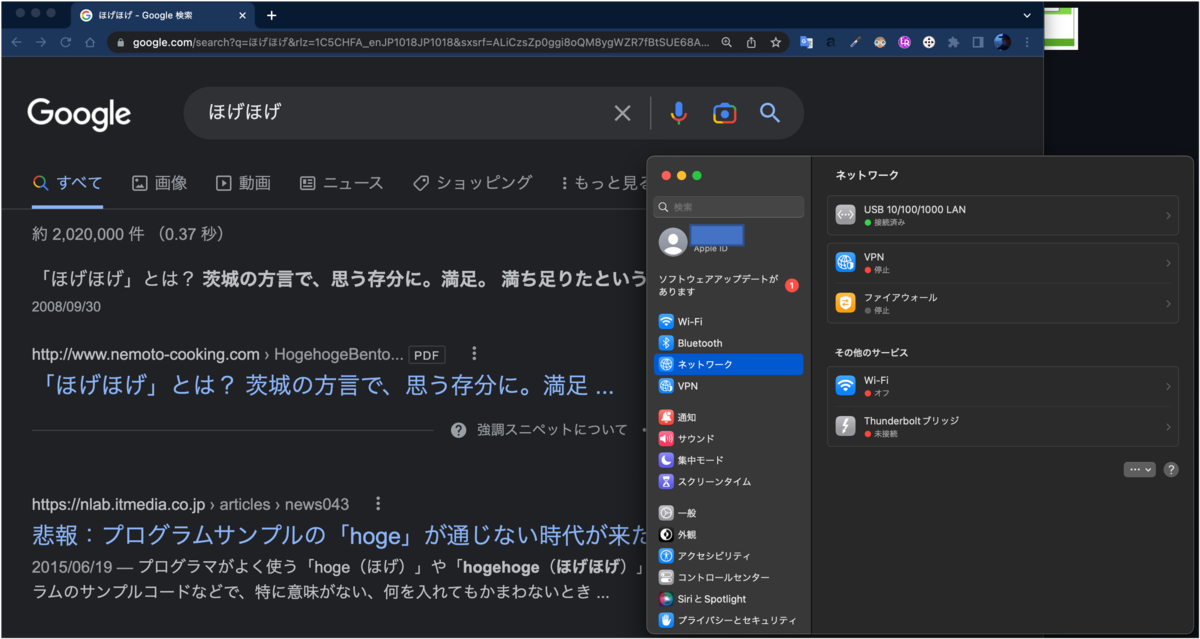This screenshot has width=1200, height=639.
Task: Open the Chrome extensions puzzle menu
Action: point(953,42)
